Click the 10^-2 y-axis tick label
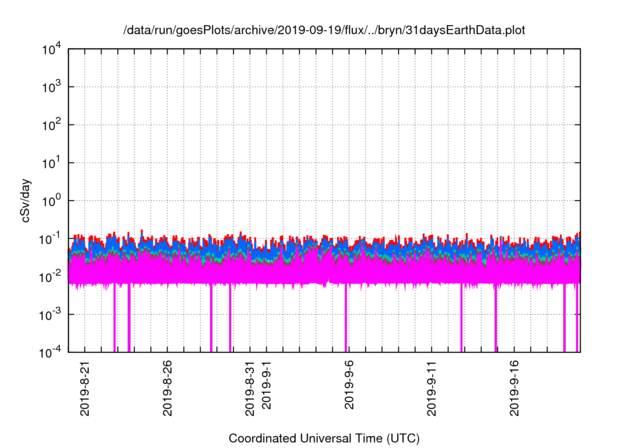Image resolution: width=640 pixels, height=448 pixels. 50,277
